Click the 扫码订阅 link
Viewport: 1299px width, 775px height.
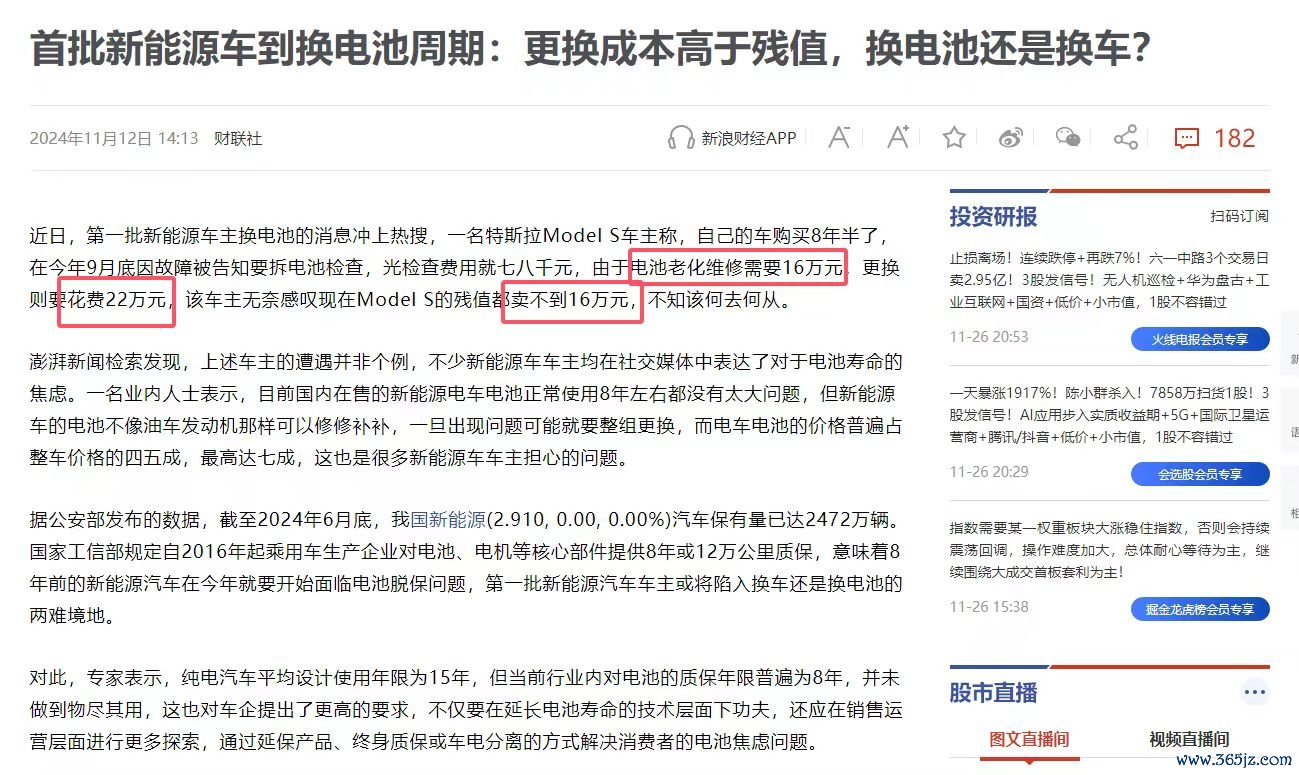1239,216
